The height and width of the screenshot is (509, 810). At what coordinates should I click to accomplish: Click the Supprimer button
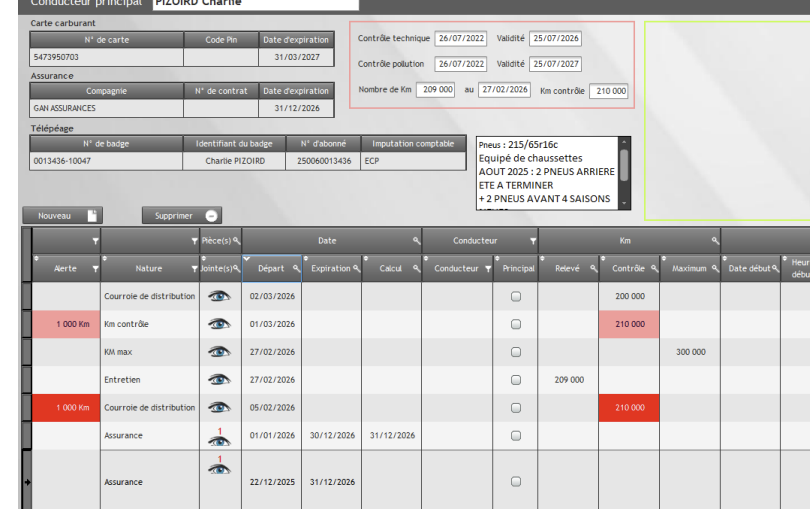(181, 215)
